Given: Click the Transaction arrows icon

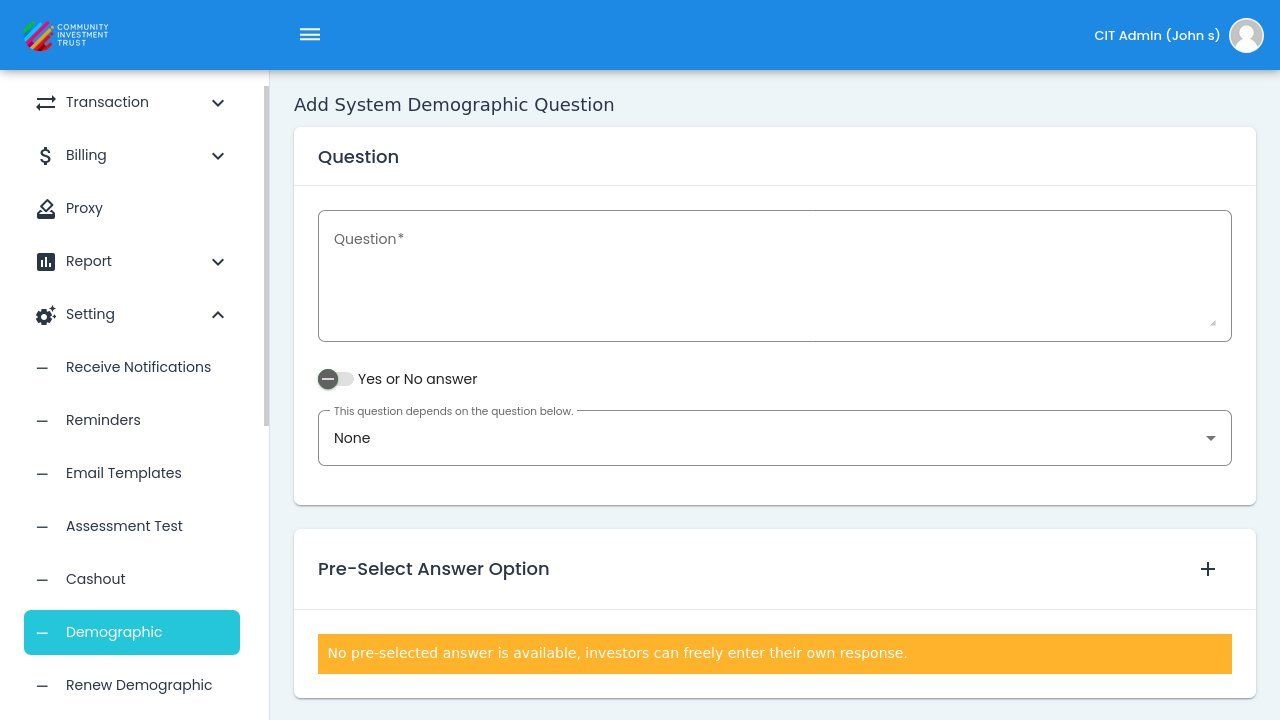Looking at the screenshot, I should click(46, 103).
